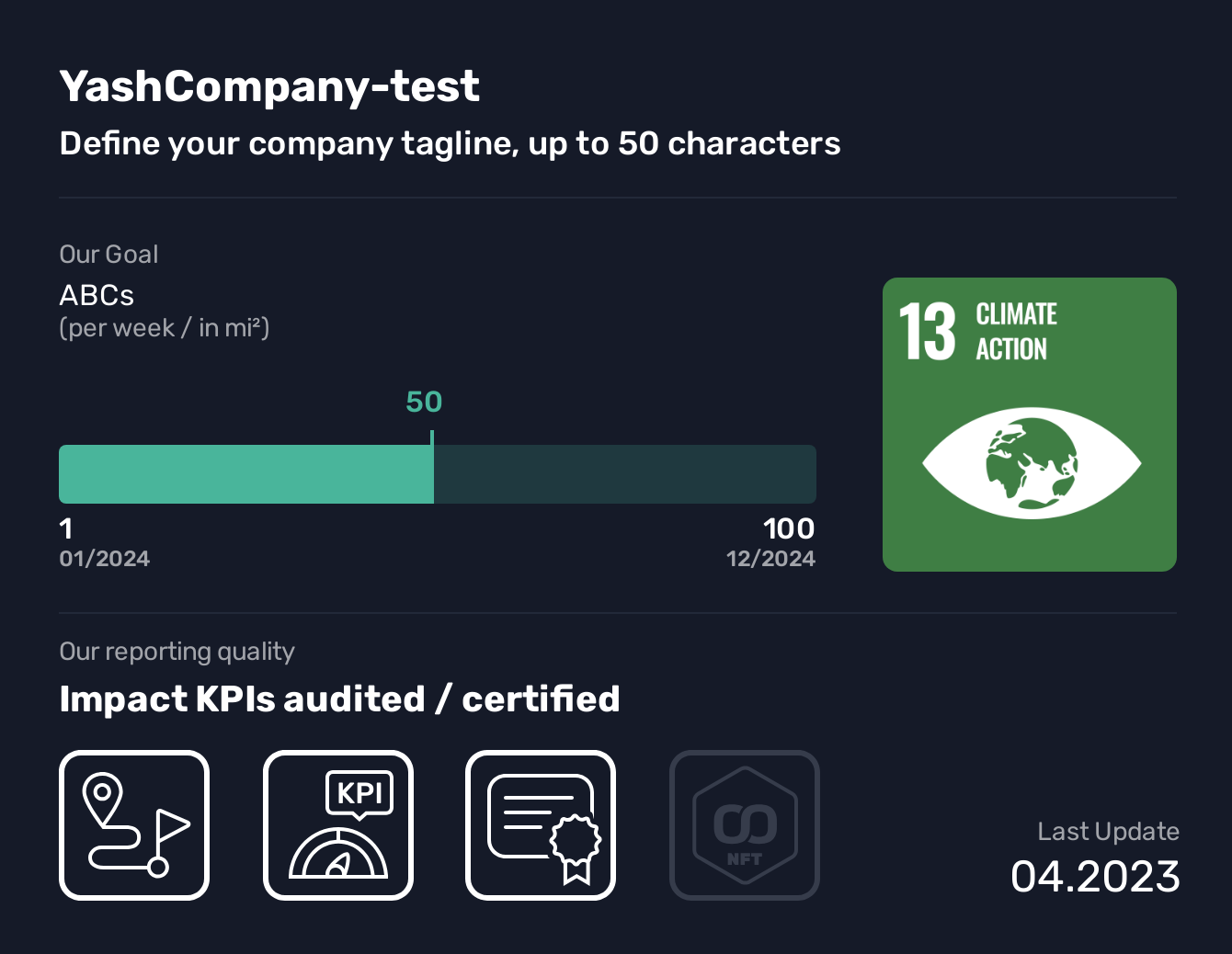Select Impact KPIs audited / certified heading

339,698
